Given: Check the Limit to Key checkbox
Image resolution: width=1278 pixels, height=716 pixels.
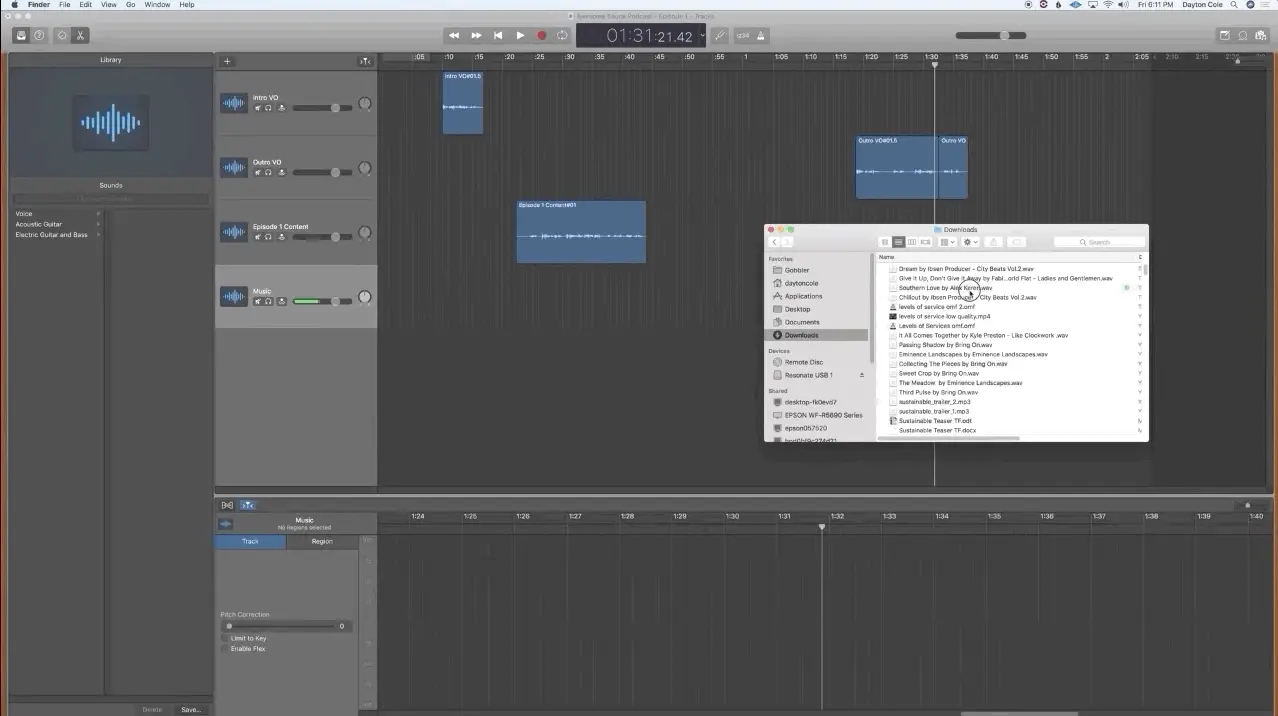Looking at the screenshot, I should coord(225,638).
